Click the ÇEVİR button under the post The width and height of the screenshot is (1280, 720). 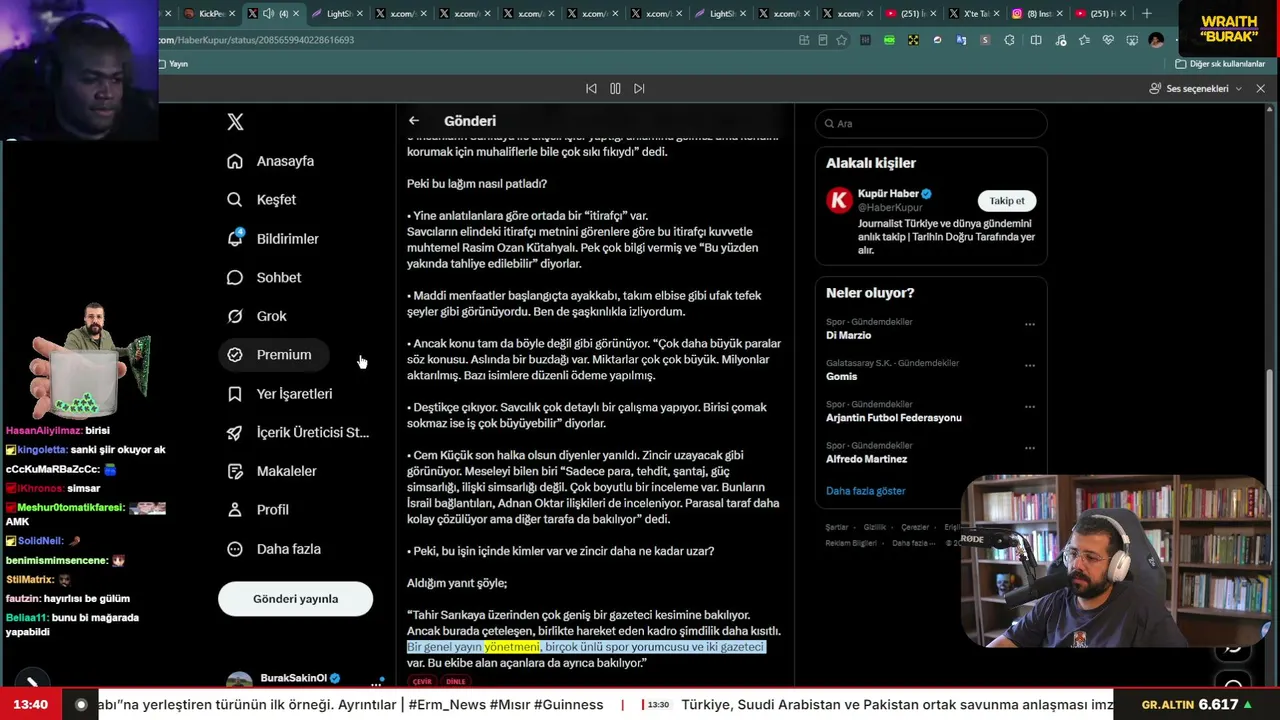(x=422, y=682)
